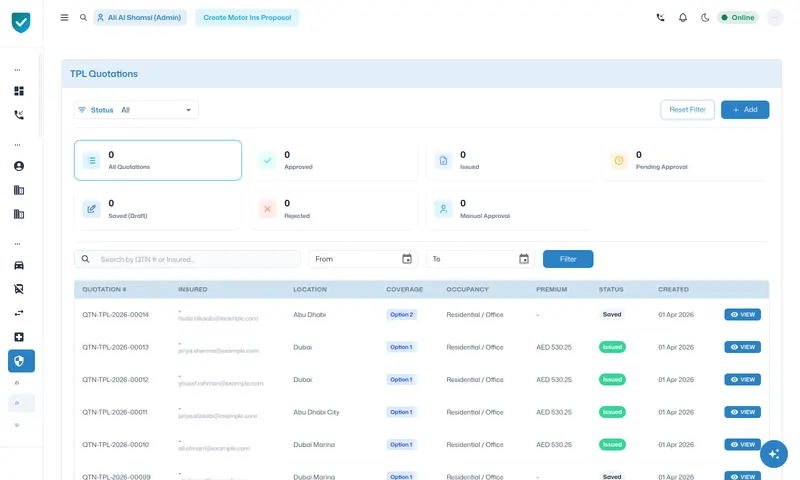Screen dimensions: 800x480
Task: Click the Search by QTN or Insured field
Action: 187,259
